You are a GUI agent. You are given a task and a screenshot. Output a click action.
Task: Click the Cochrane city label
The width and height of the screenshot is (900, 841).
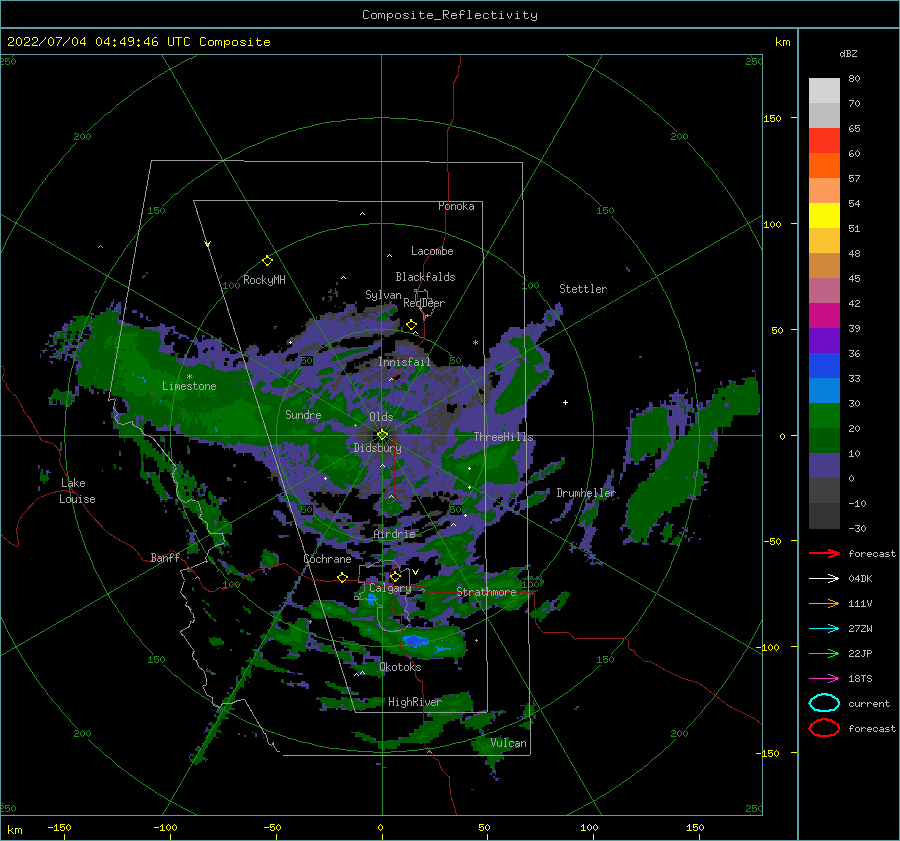[327, 559]
